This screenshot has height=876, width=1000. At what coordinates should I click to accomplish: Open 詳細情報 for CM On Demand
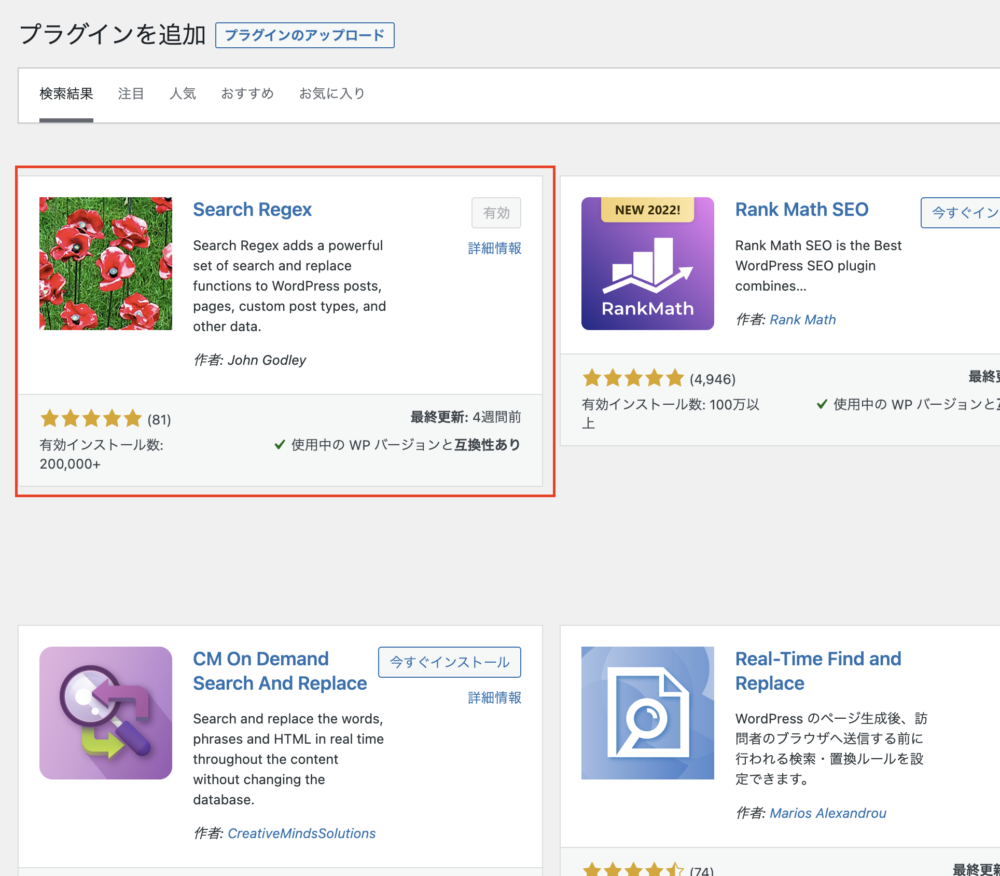tap(495, 697)
